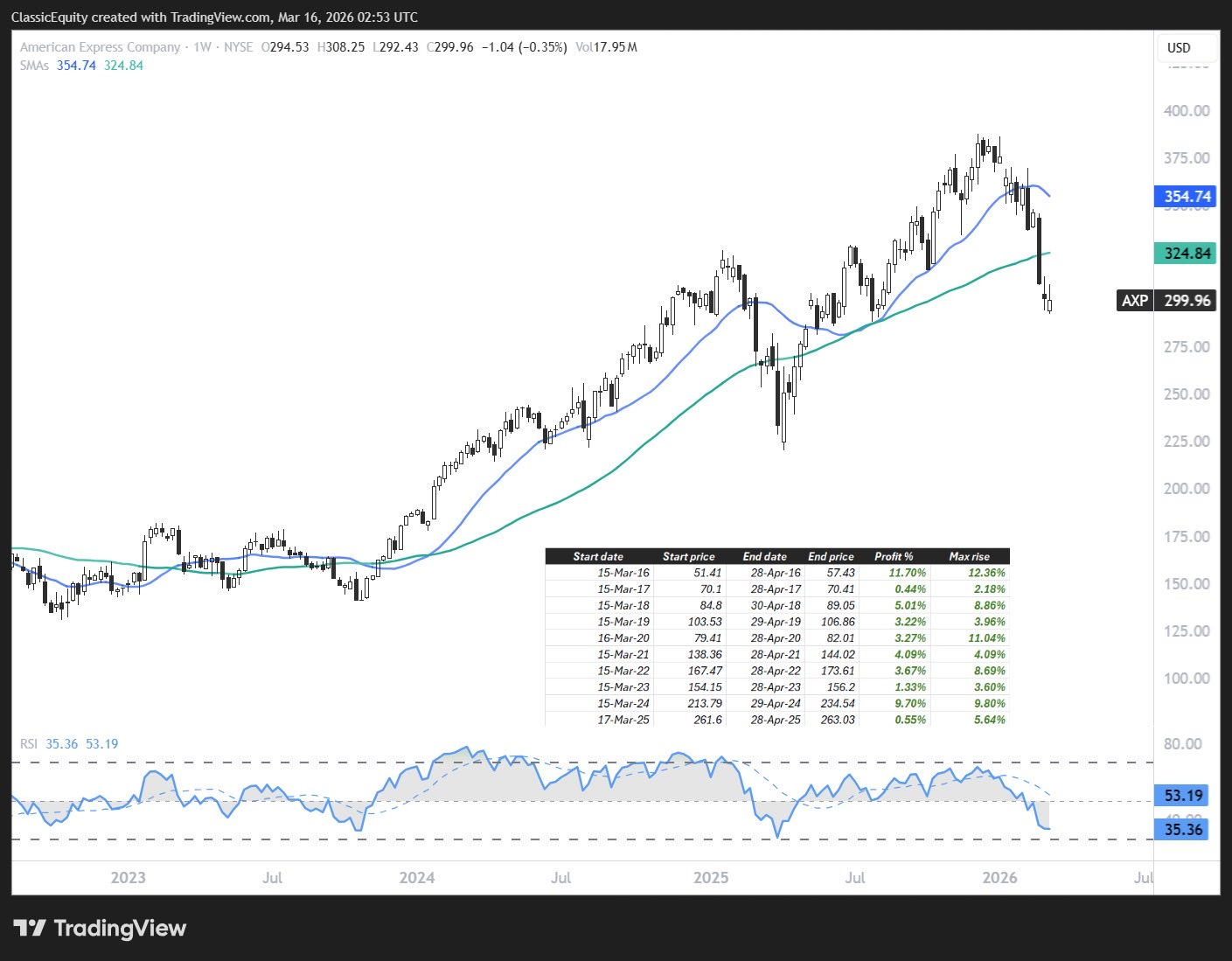
Task: Click the 15-Mar-16 start date cell
Action: click(623, 573)
